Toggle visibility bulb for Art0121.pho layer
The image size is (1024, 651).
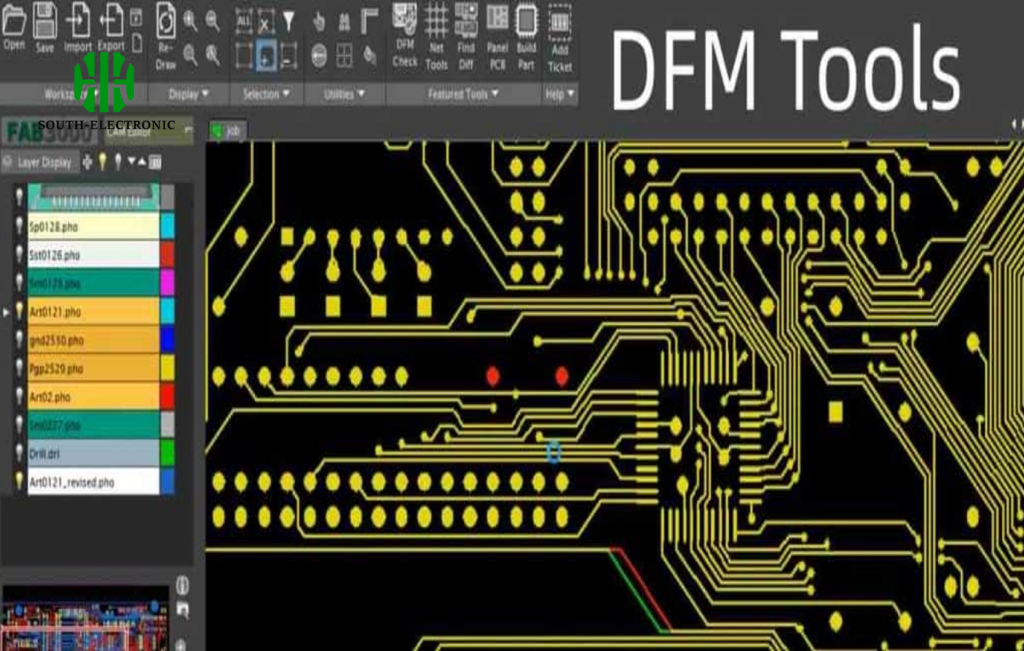pyautogui.click(x=20, y=311)
